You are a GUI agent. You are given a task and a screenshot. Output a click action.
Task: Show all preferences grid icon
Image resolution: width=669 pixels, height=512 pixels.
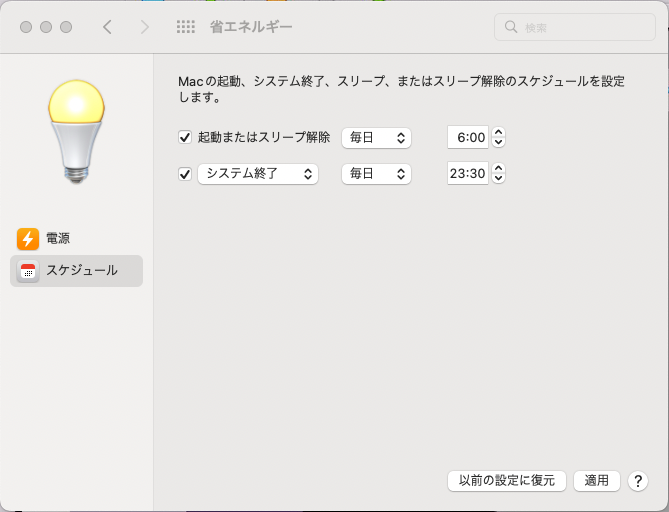186,27
